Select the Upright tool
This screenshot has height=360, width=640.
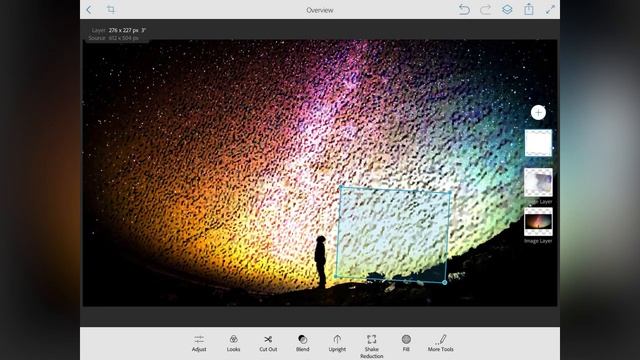(337, 343)
